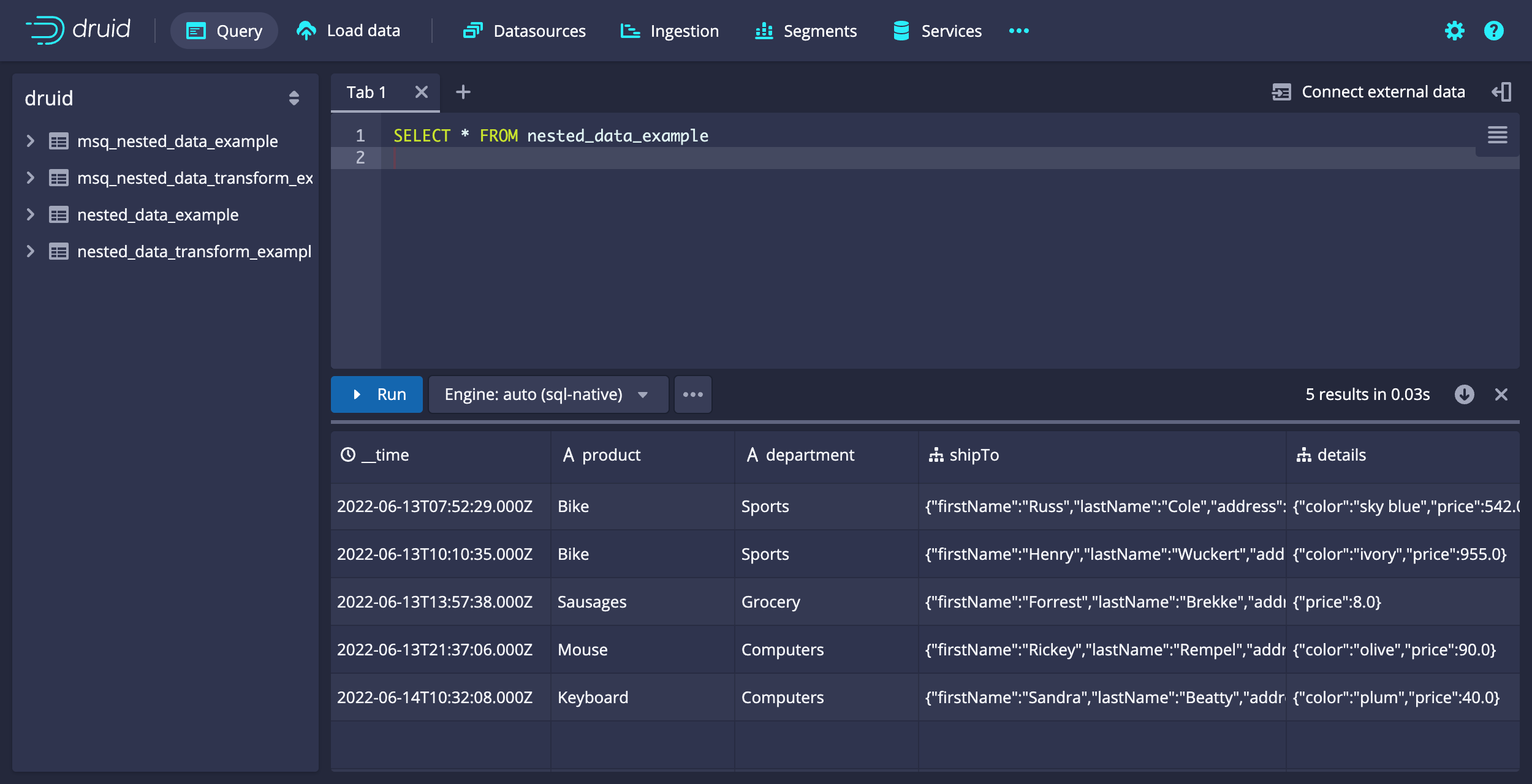Click the Load data icon
Viewport: 1532px width, 784px height.
(x=306, y=30)
